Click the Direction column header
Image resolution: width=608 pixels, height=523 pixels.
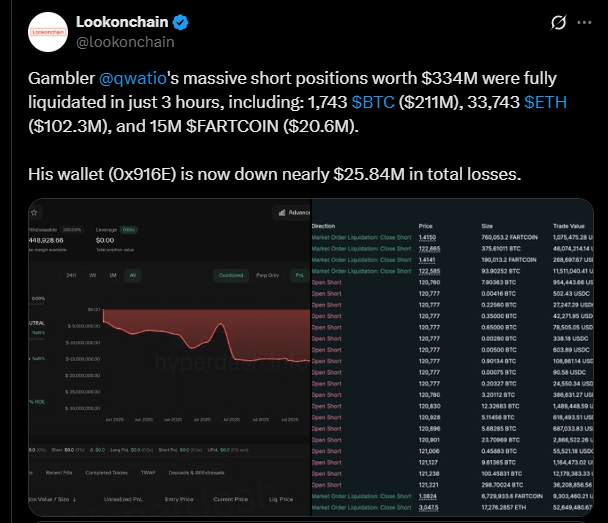coord(323,226)
